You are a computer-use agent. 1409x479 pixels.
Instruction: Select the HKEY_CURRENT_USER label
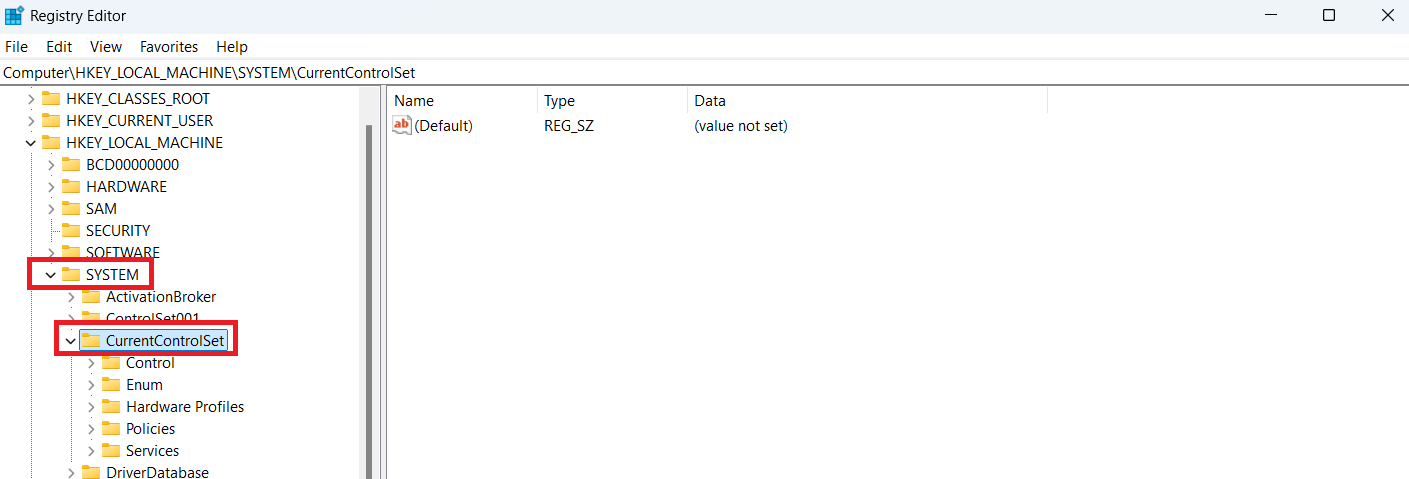(140, 121)
